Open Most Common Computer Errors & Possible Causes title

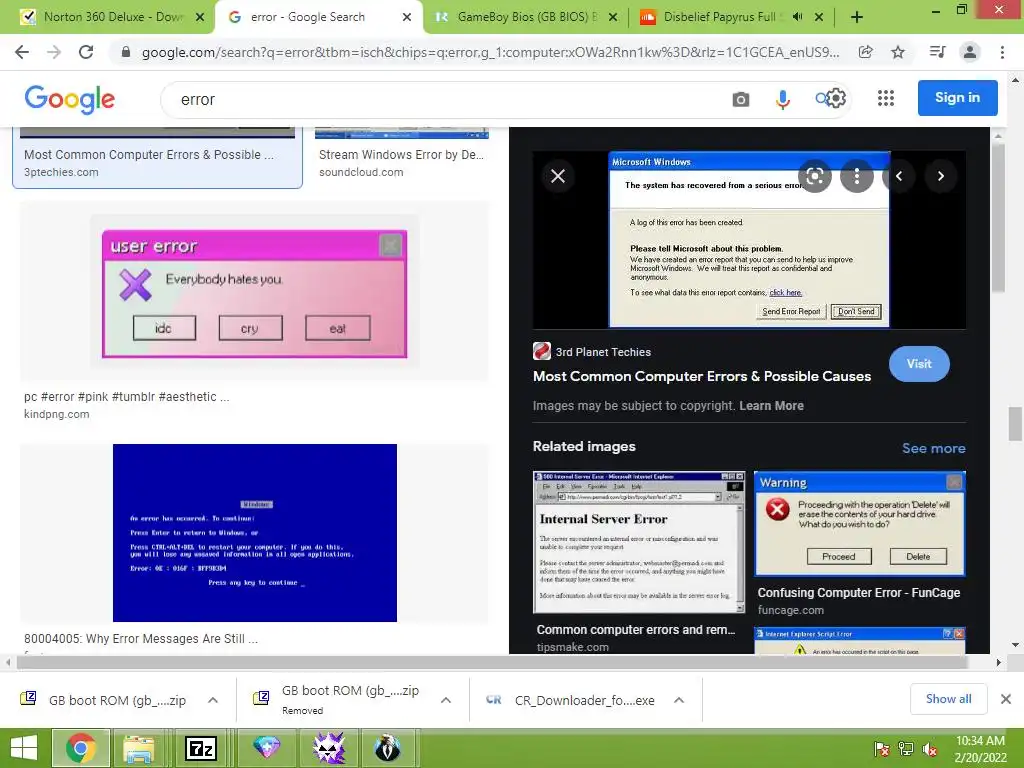[702, 376]
